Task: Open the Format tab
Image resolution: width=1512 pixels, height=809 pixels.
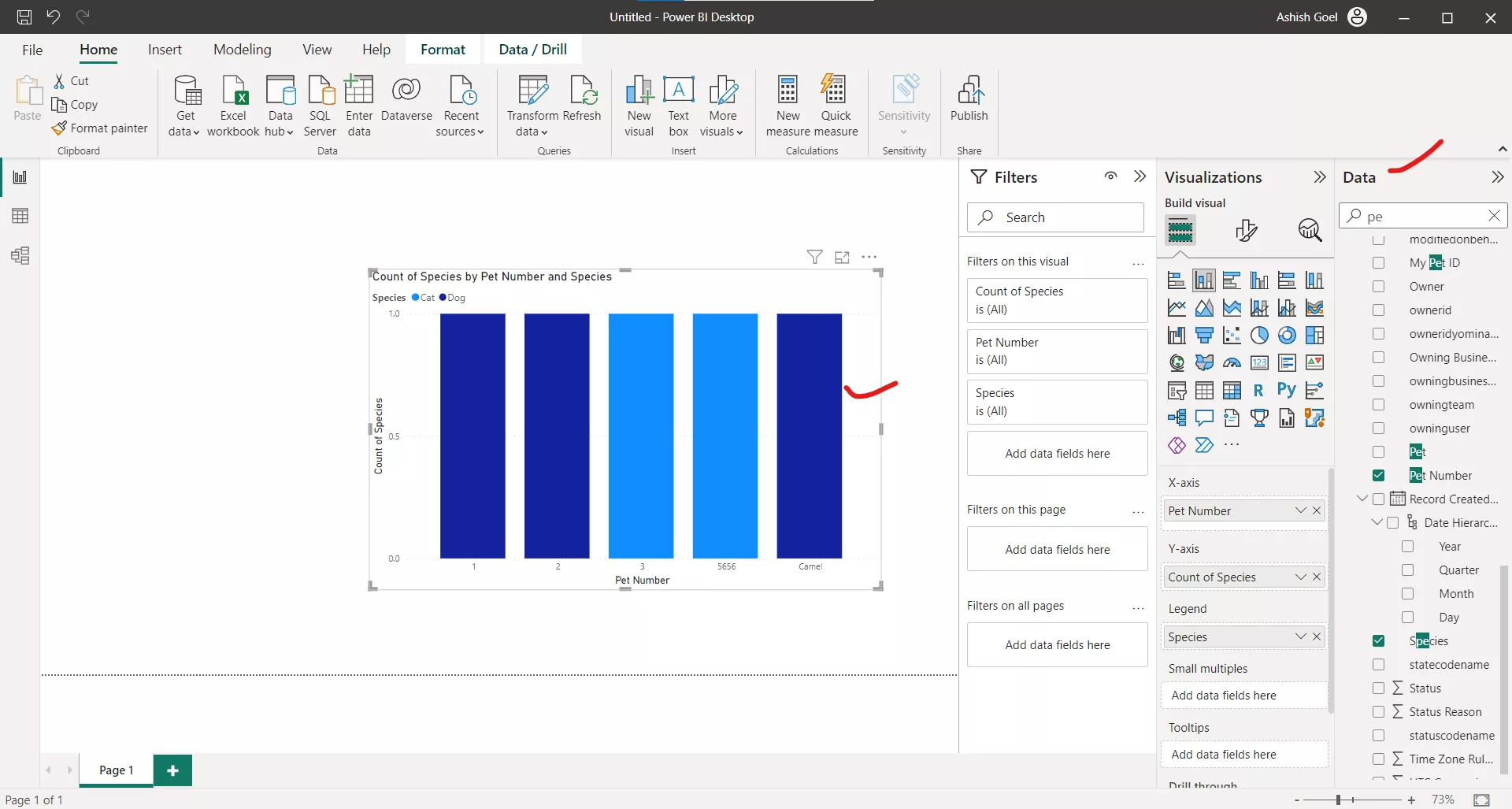Action: [443, 49]
